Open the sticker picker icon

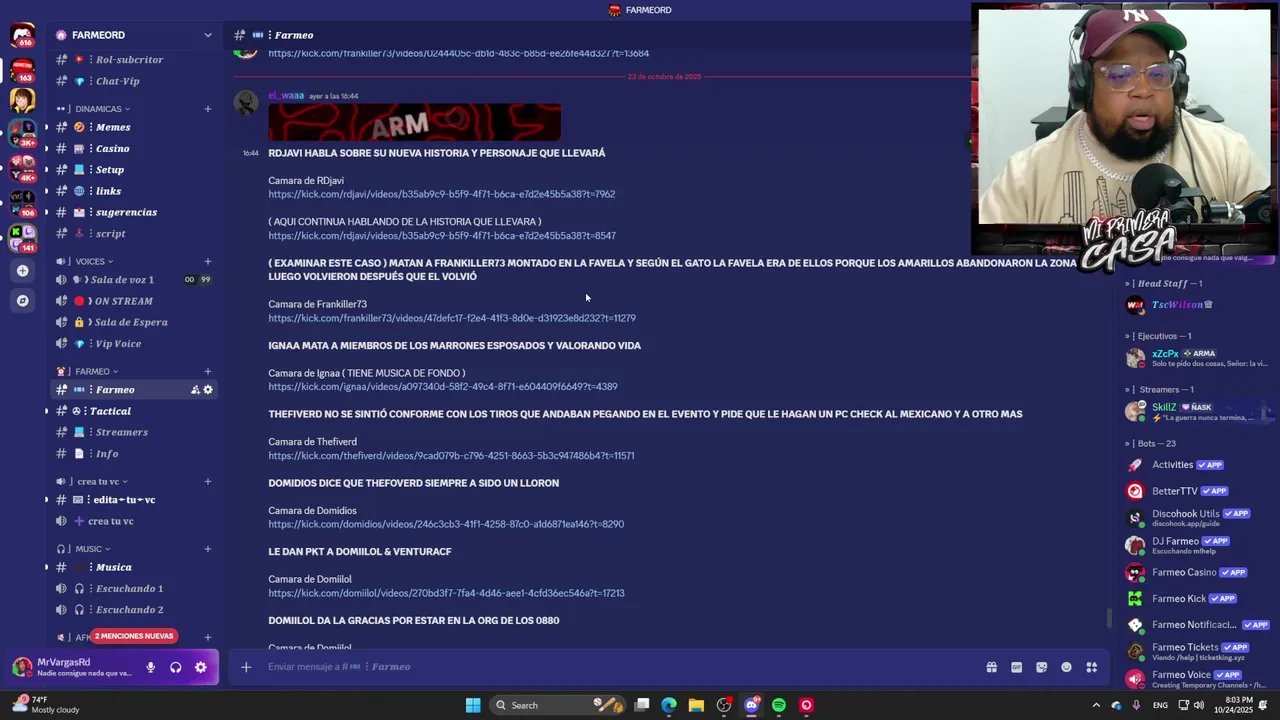coord(1041,667)
